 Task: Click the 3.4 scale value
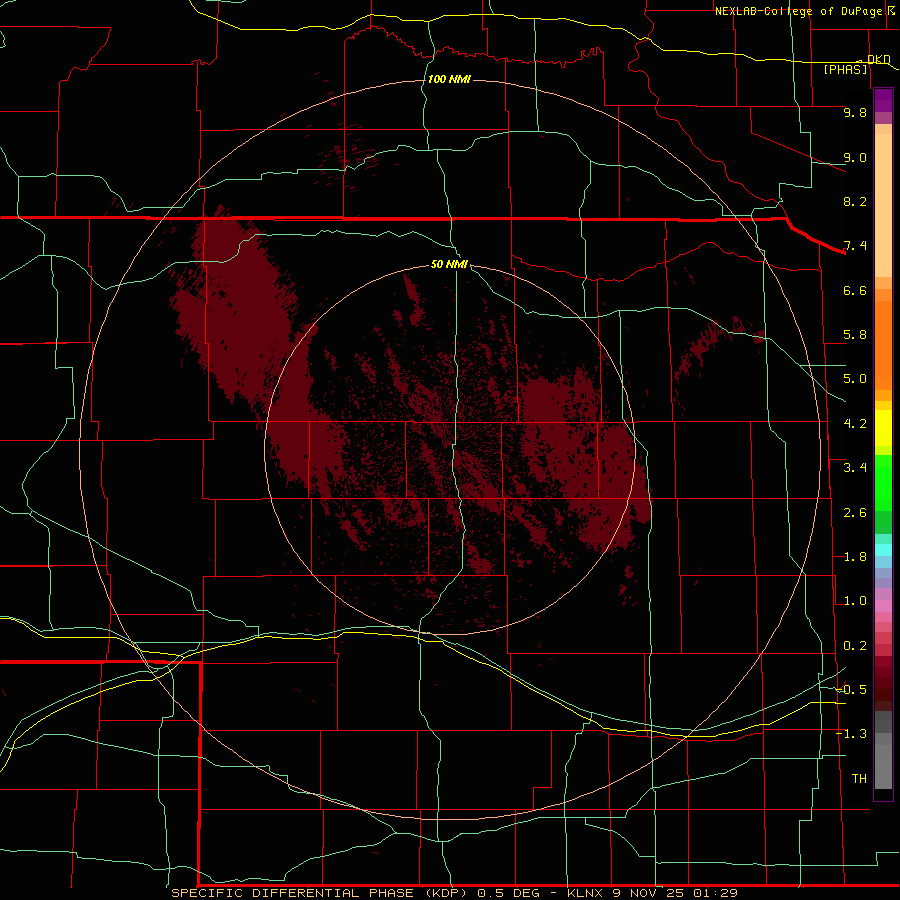[855, 468]
